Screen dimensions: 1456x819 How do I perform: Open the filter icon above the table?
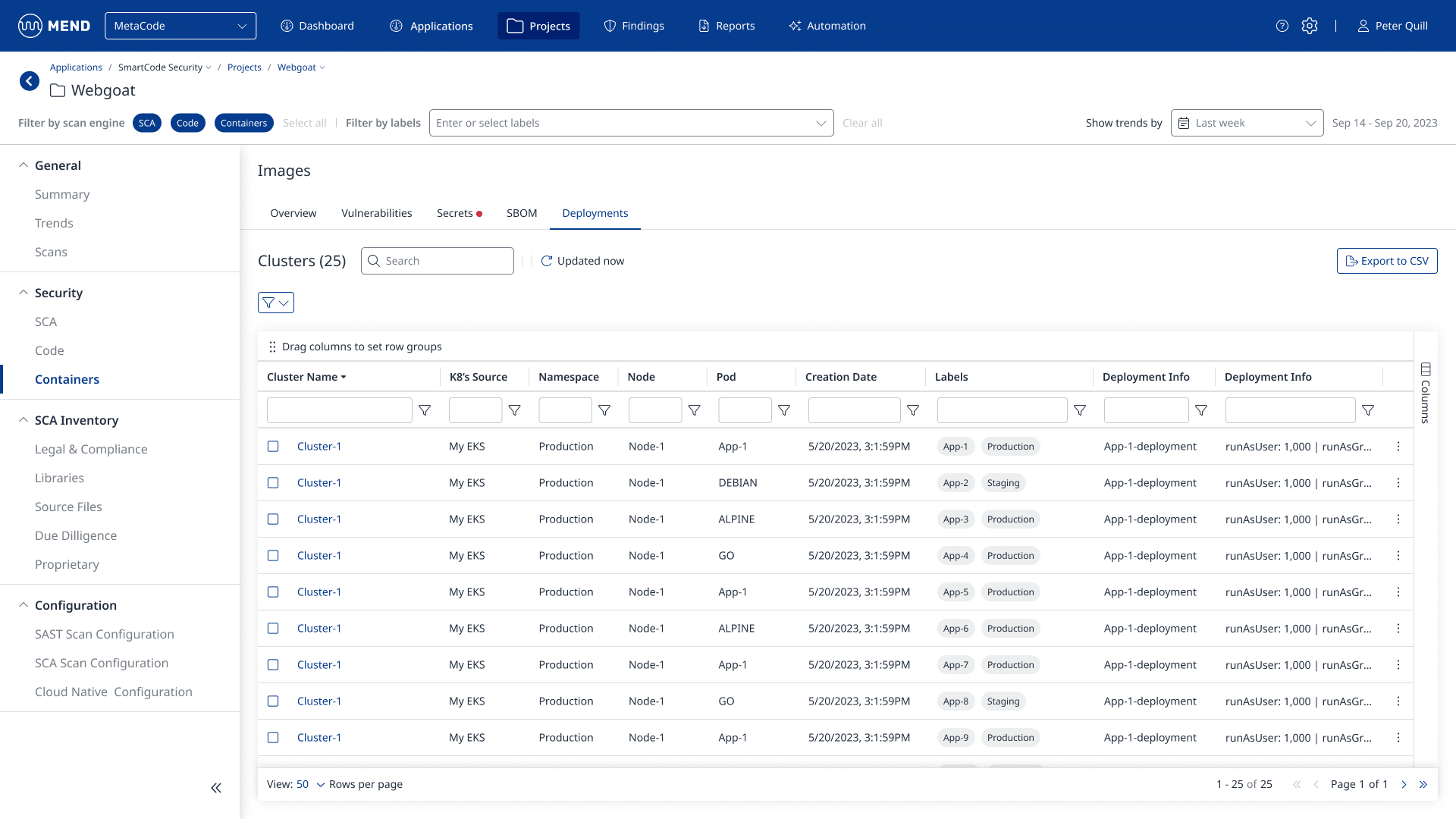click(275, 302)
